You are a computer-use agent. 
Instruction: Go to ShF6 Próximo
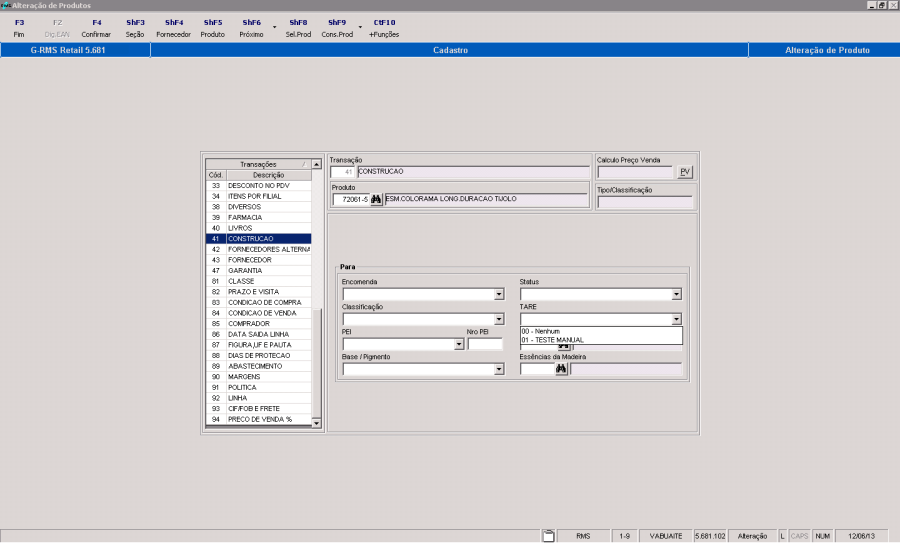[x=251, y=28]
